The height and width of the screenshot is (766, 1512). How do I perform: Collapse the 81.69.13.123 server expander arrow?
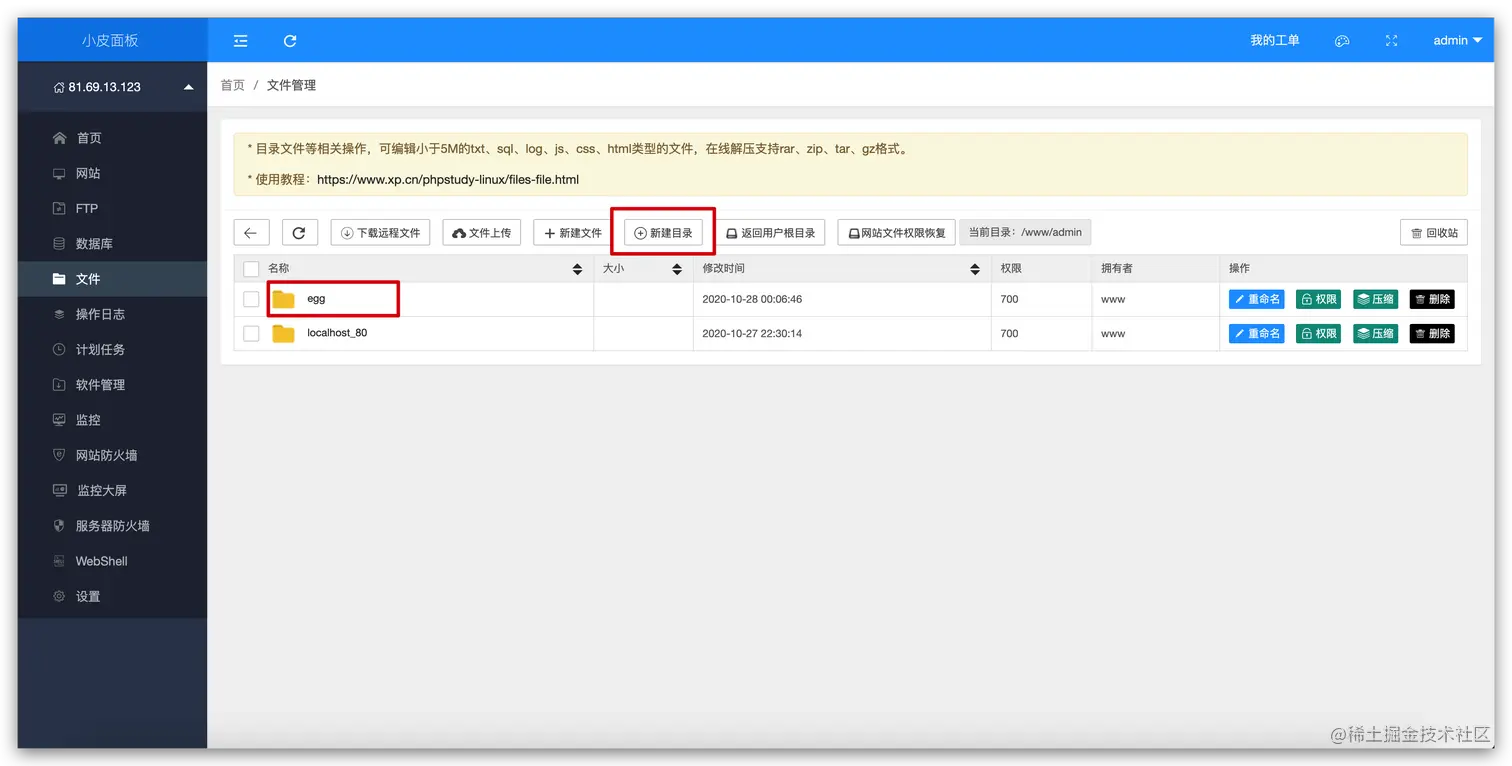click(188, 88)
